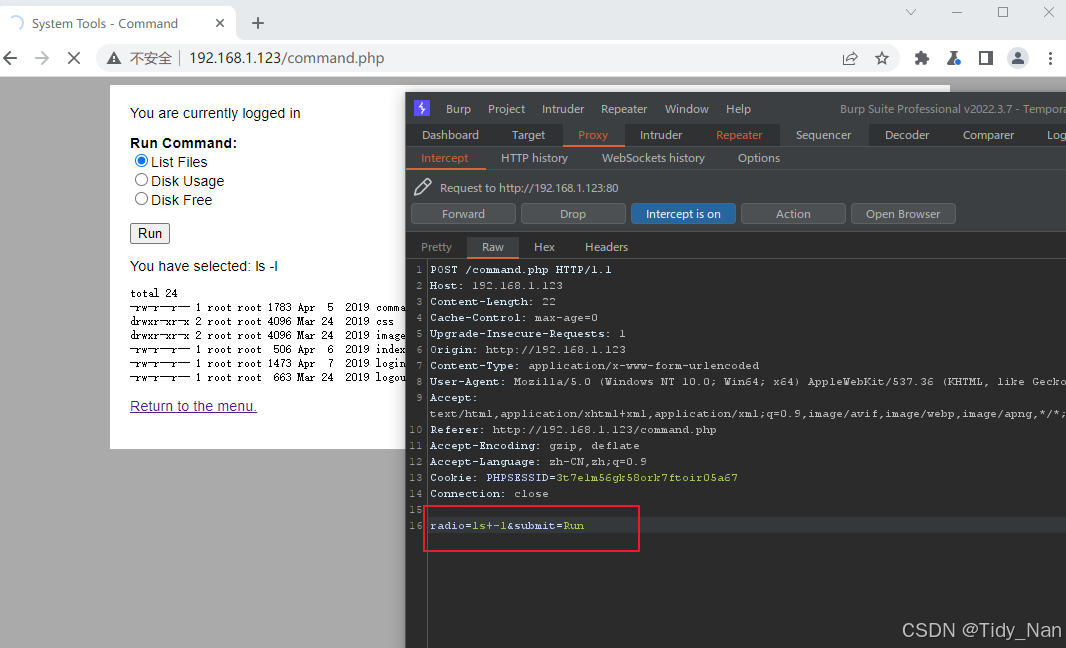Image resolution: width=1066 pixels, height=648 pixels.
Task: Open the Sequencer tab
Action: tap(823, 135)
